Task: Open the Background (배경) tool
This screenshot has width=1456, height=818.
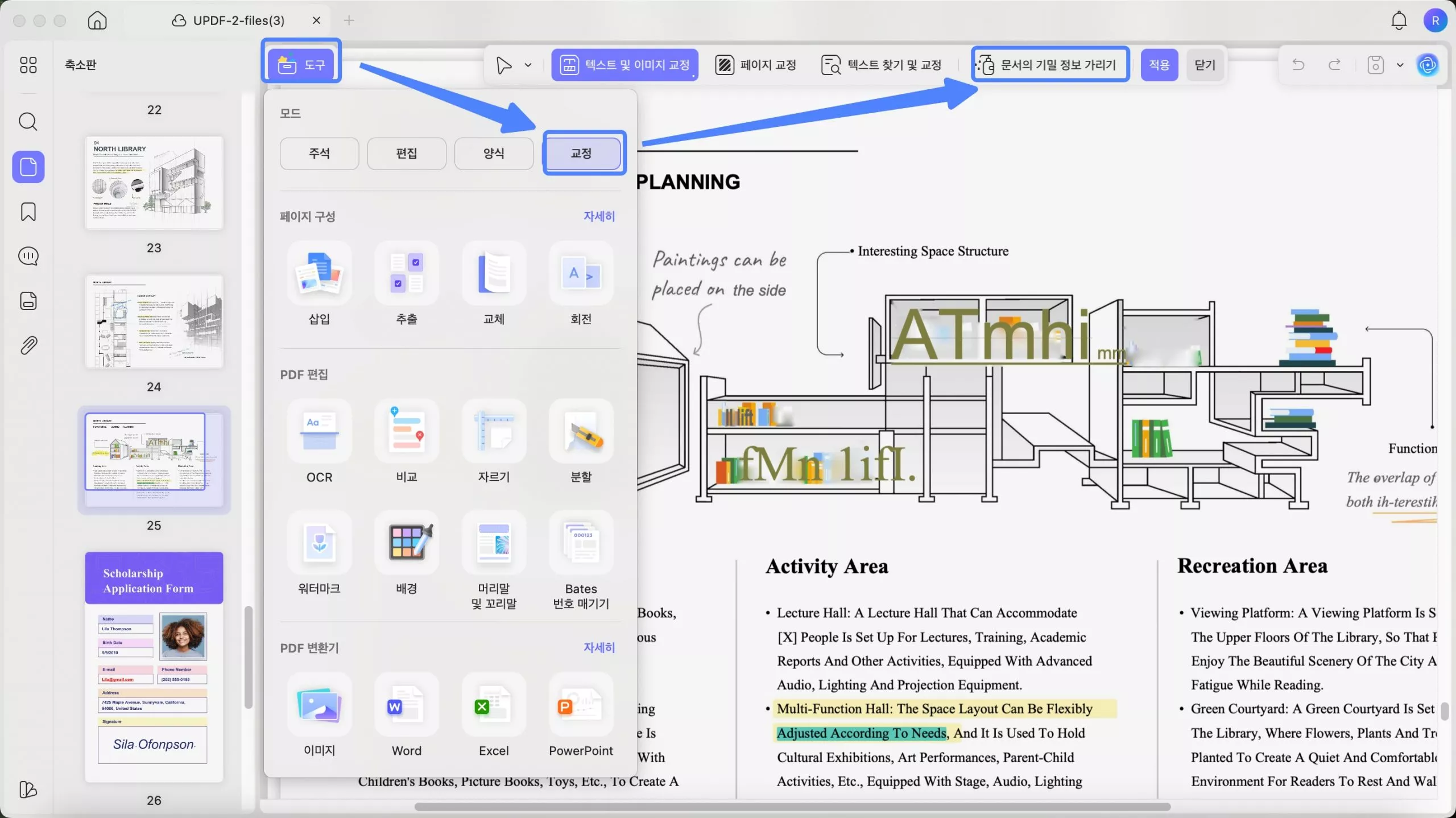Action: (x=407, y=543)
